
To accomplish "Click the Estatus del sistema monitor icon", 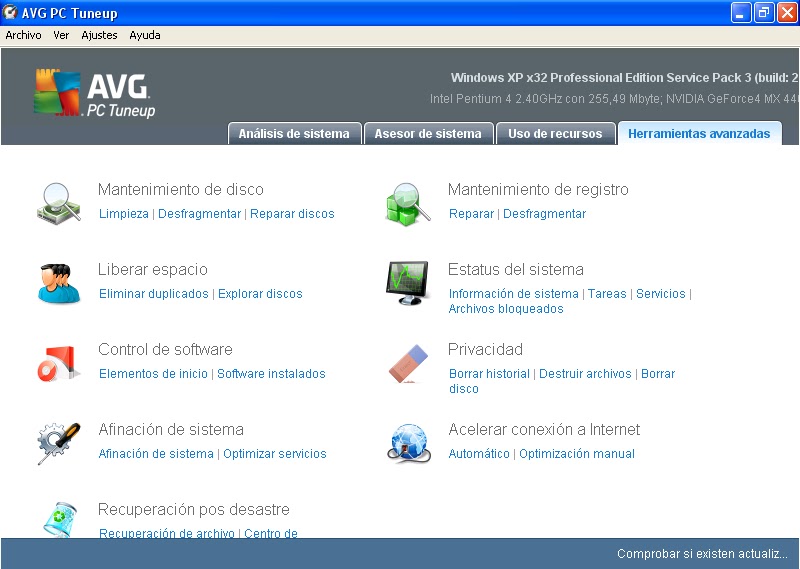I will (x=407, y=283).
